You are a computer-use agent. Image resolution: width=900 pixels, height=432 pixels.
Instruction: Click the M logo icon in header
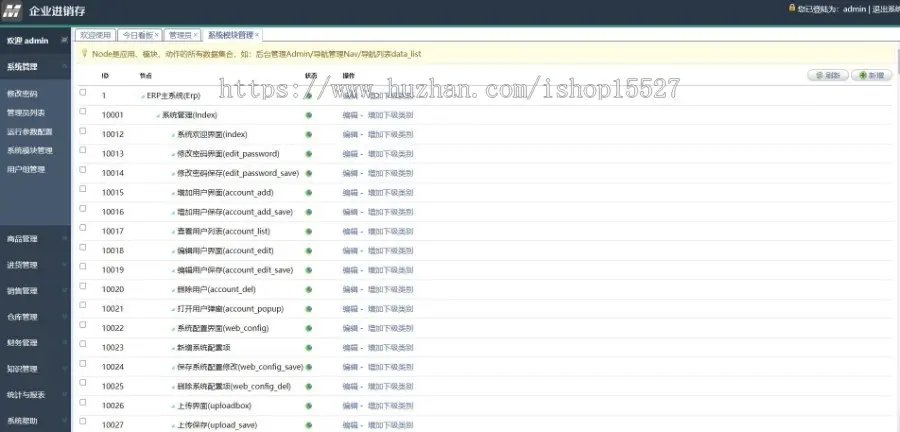click(x=11, y=11)
